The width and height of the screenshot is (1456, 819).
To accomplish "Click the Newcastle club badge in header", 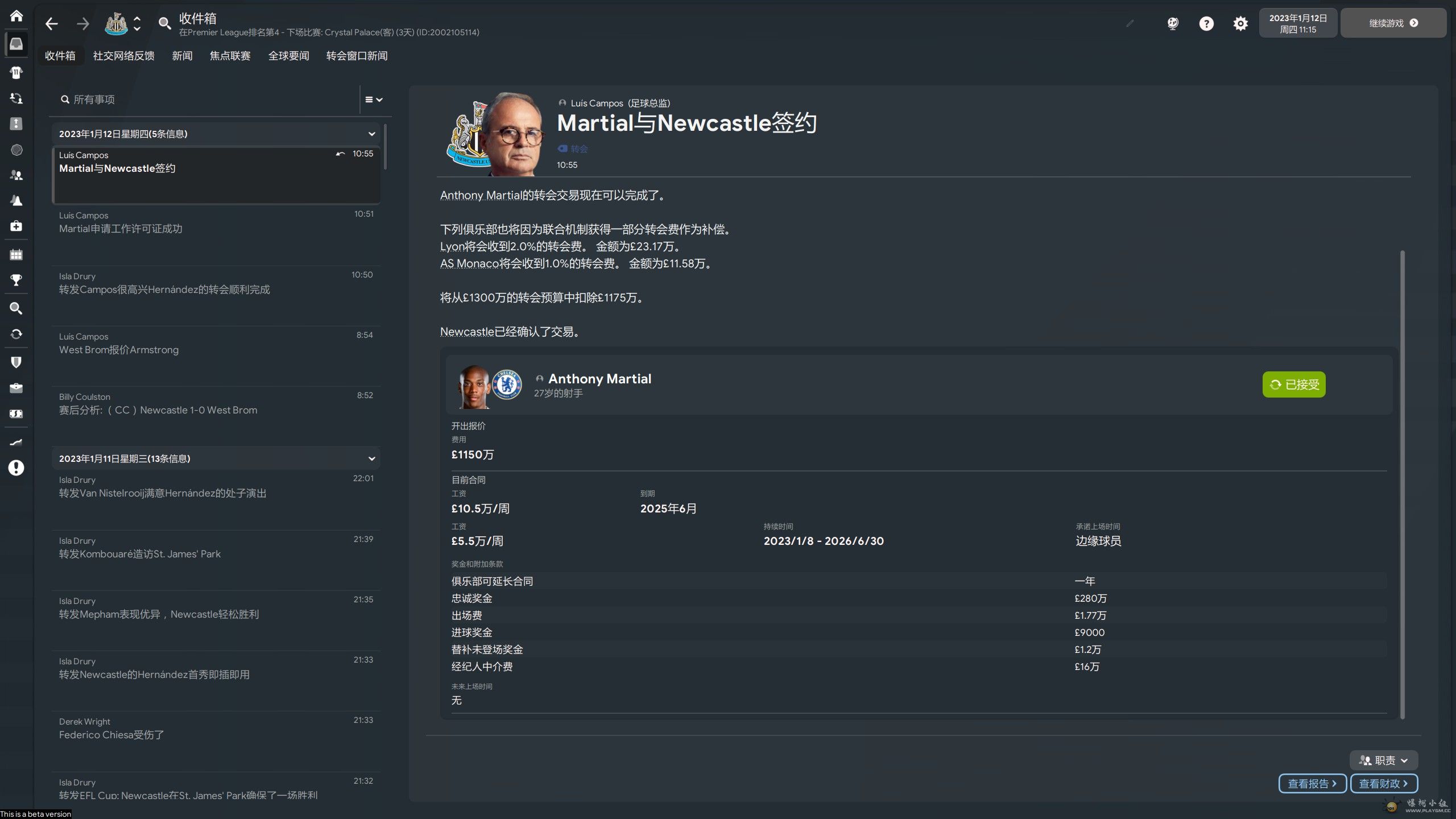I will click(116, 23).
